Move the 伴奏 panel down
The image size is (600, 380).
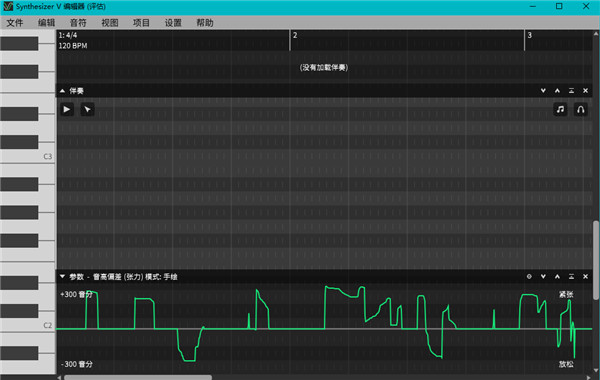(543, 91)
